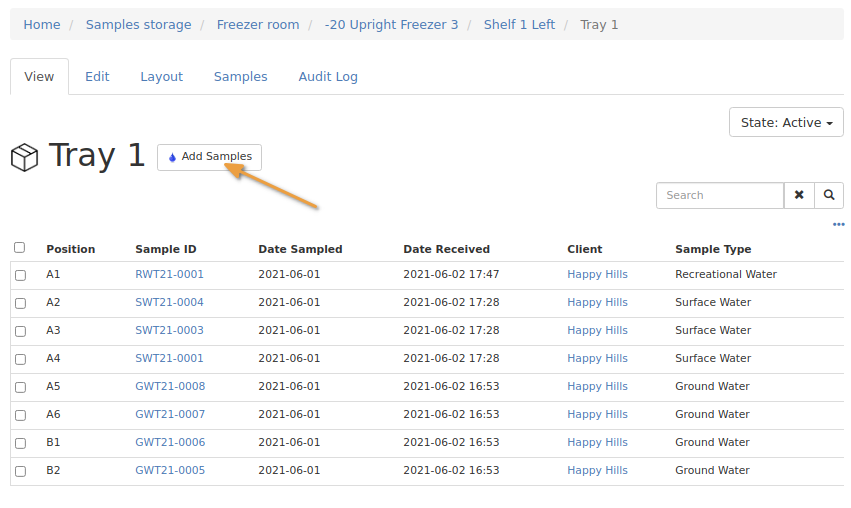Click Happy Hills client in row A3
Image resolution: width=851 pixels, height=508 pixels.
pos(597,330)
